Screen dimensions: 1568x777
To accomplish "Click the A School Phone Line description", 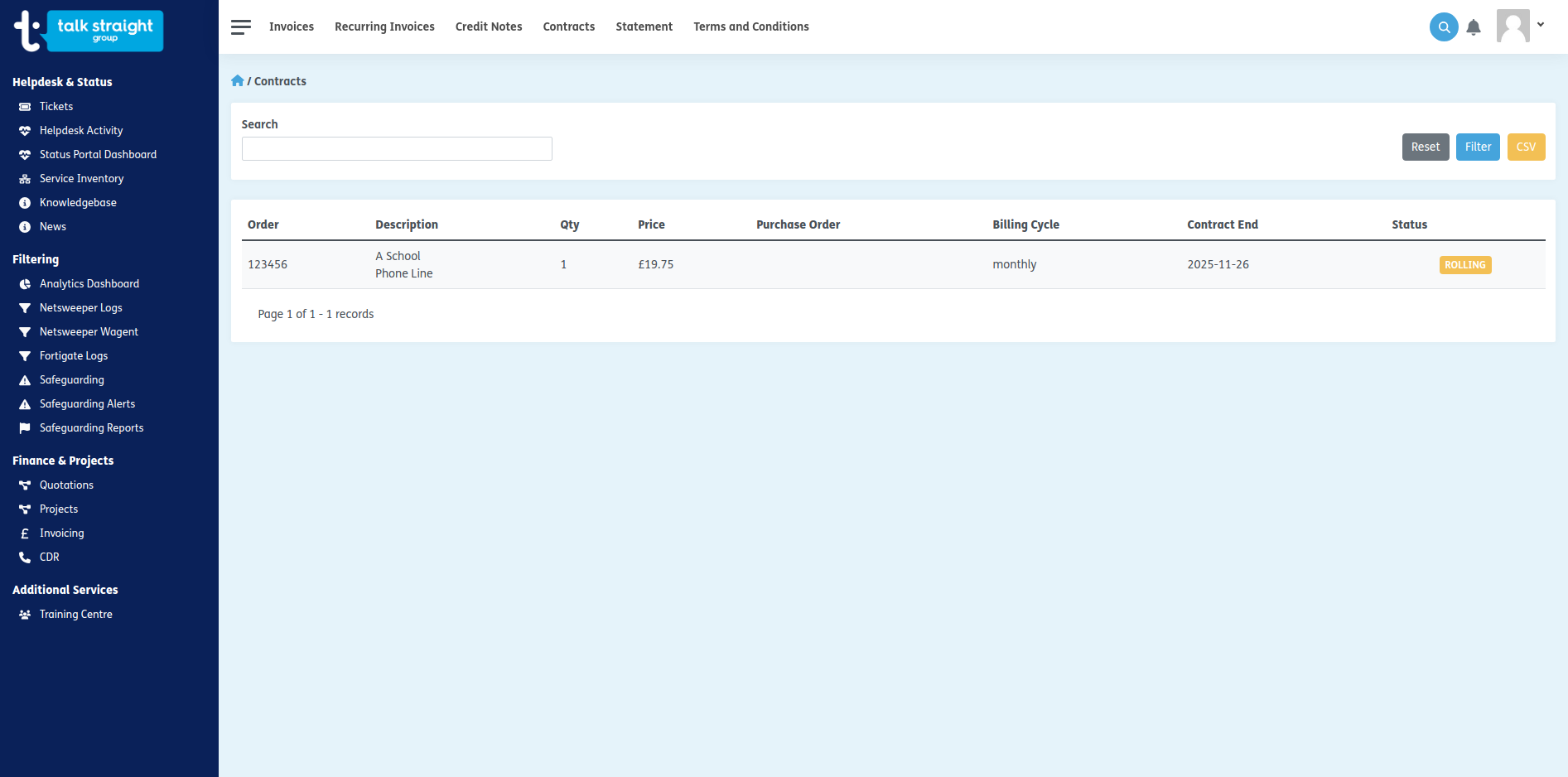I will (404, 265).
